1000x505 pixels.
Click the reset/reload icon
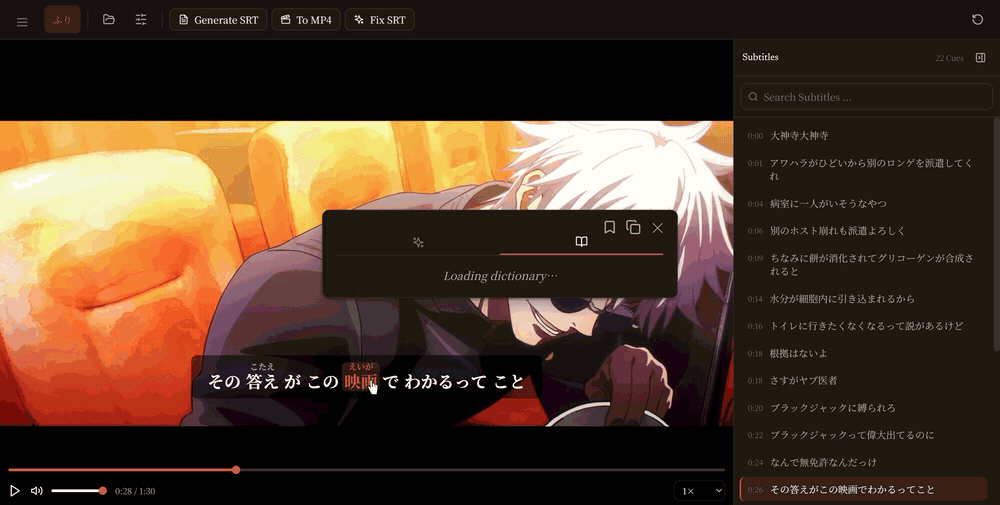click(x=977, y=20)
